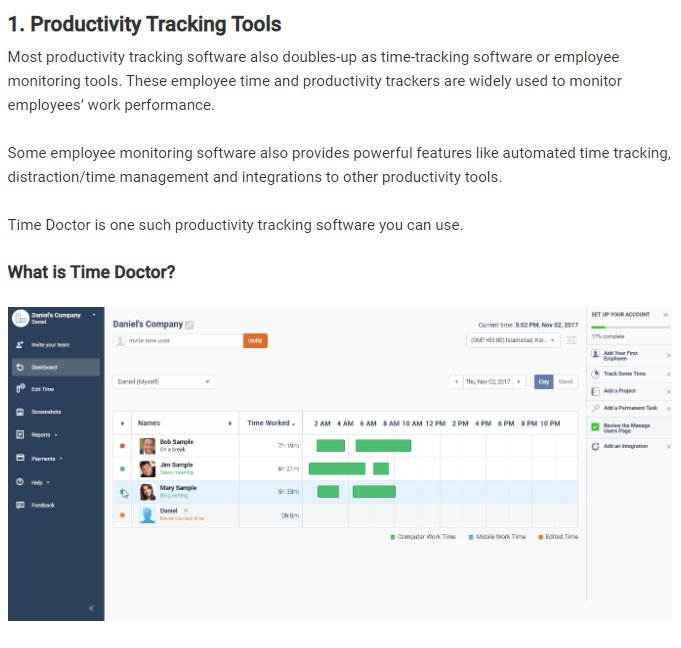Remove Daniel with the small x

pos(186,510)
